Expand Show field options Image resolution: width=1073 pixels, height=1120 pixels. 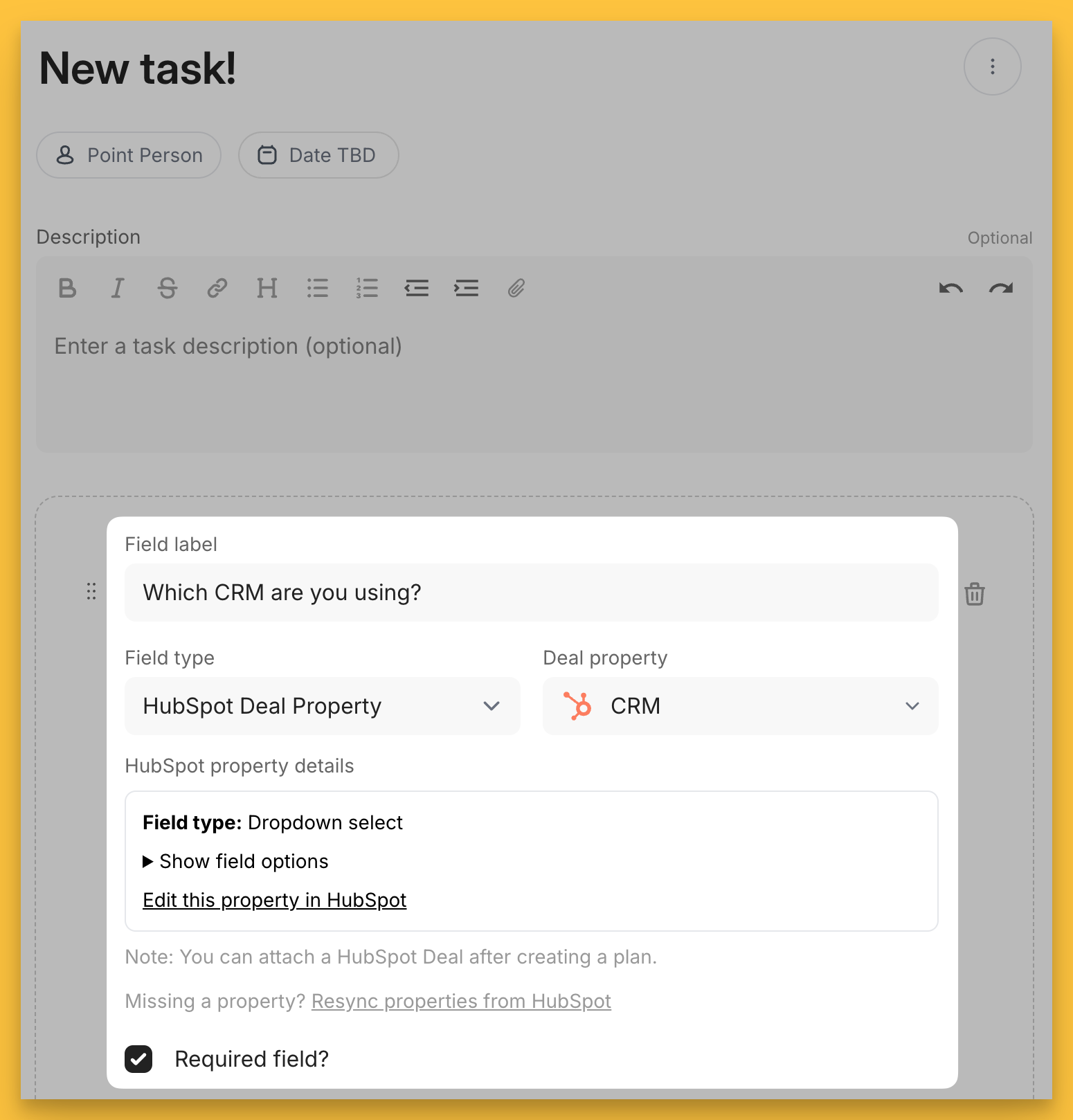[235, 861]
